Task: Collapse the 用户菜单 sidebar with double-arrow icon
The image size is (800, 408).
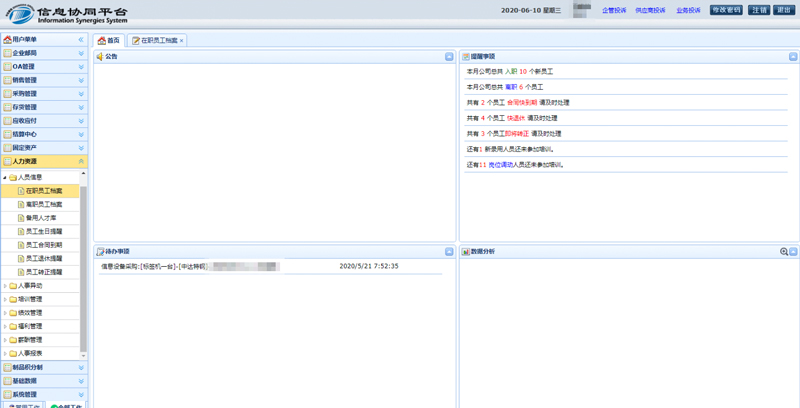Action: point(81,40)
